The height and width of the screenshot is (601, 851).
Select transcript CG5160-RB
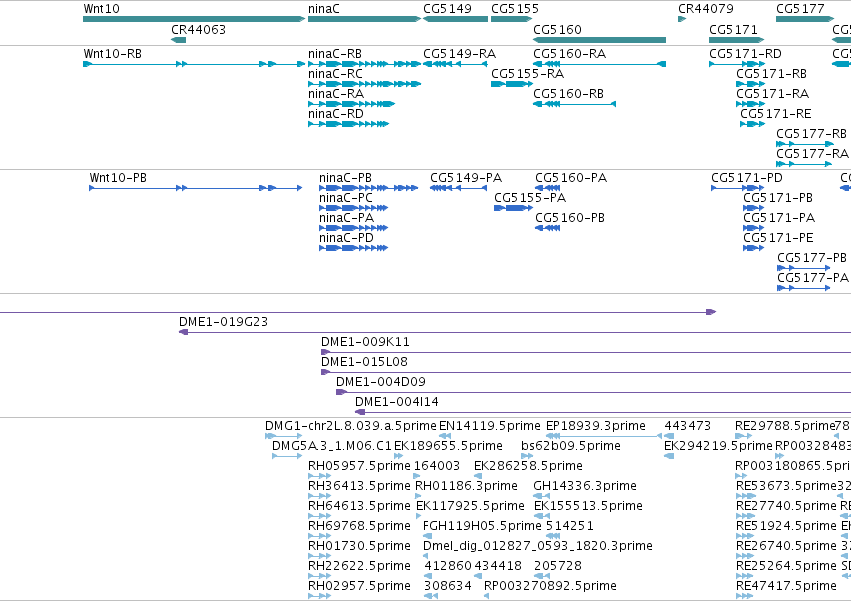[574, 104]
